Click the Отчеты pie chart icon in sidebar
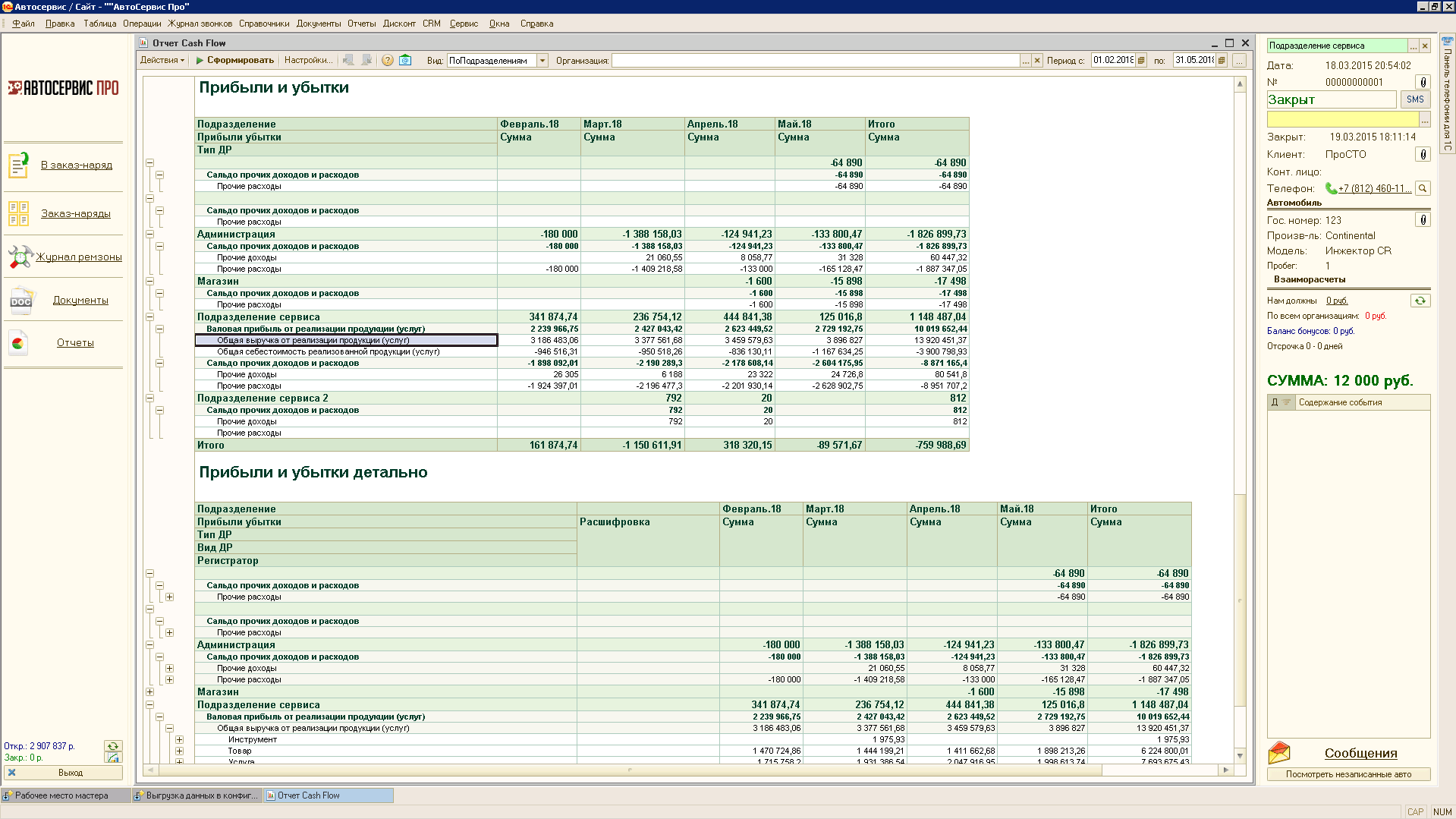The height and width of the screenshot is (819, 1456). point(18,343)
